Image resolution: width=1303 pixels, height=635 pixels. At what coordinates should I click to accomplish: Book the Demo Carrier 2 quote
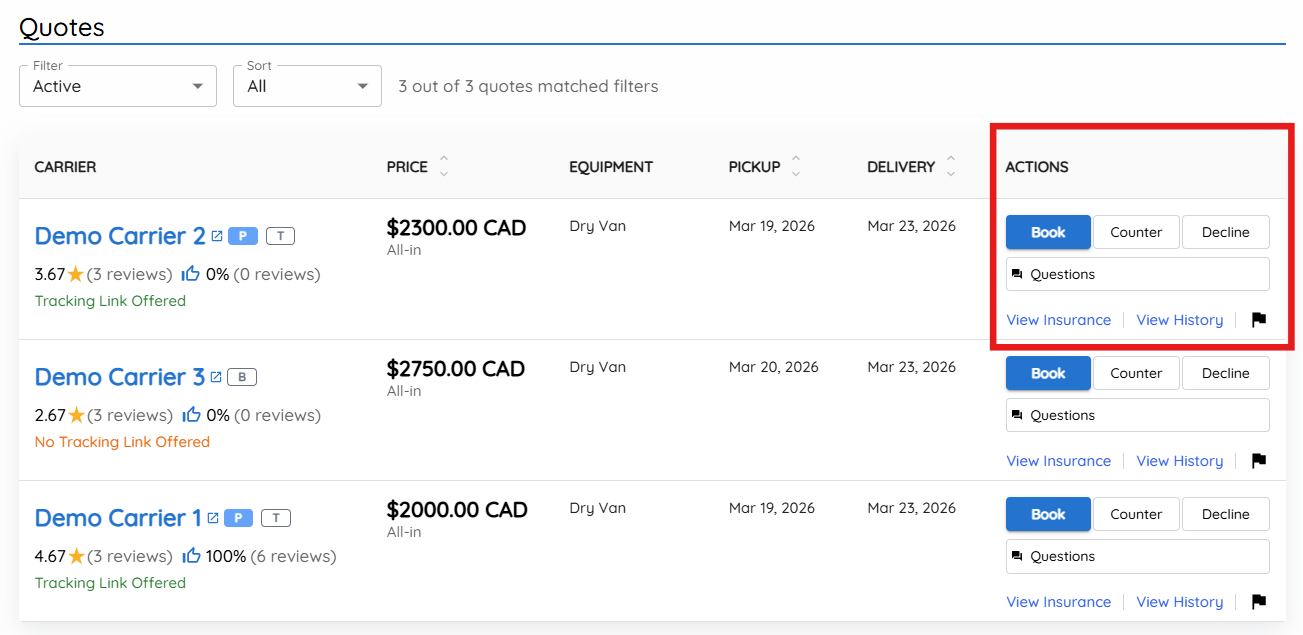coord(1048,232)
